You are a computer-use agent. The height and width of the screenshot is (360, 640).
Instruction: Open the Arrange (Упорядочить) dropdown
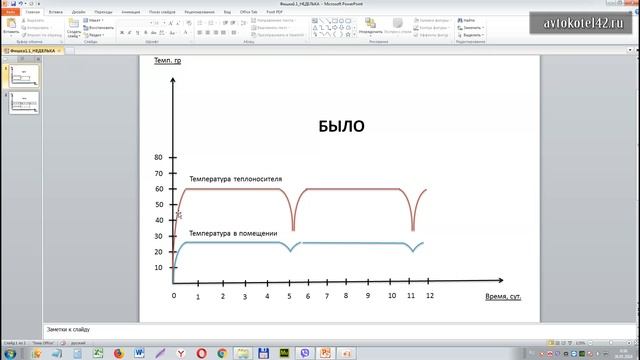371,26
